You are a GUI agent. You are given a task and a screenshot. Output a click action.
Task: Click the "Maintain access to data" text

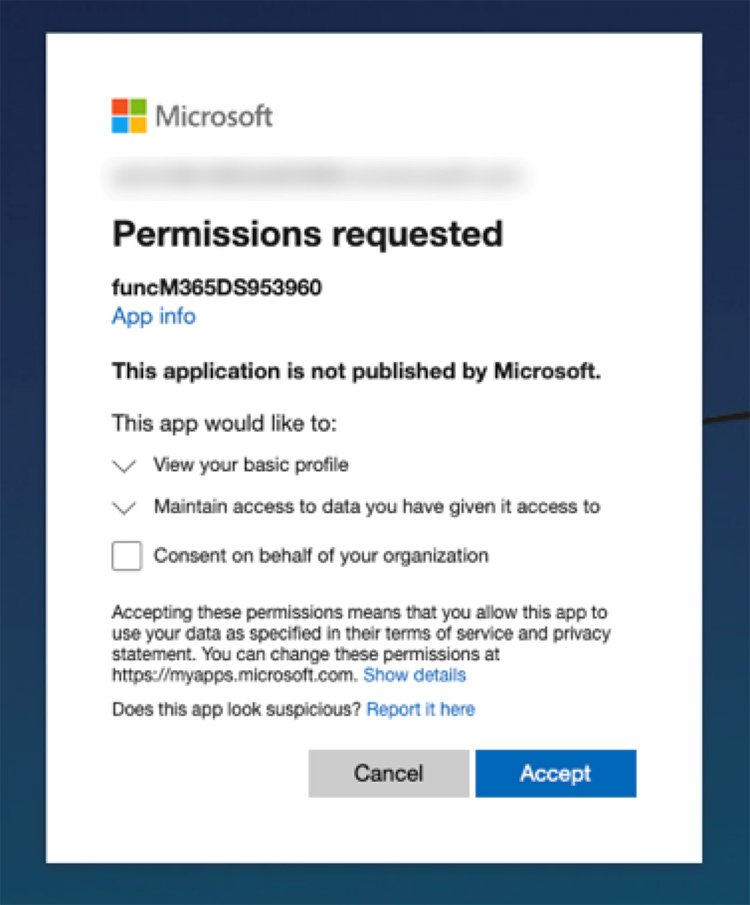click(x=376, y=507)
